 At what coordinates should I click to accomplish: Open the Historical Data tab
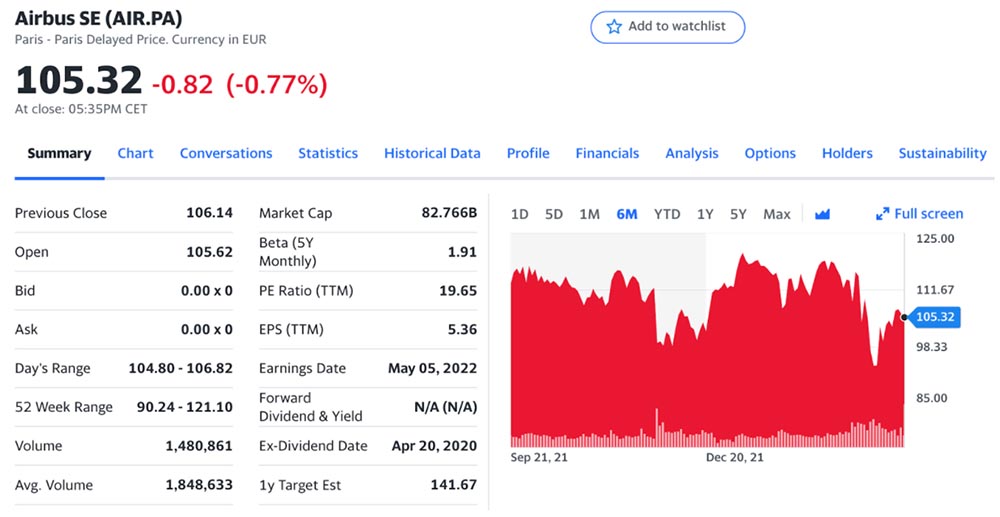pyautogui.click(x=432, y=154)
